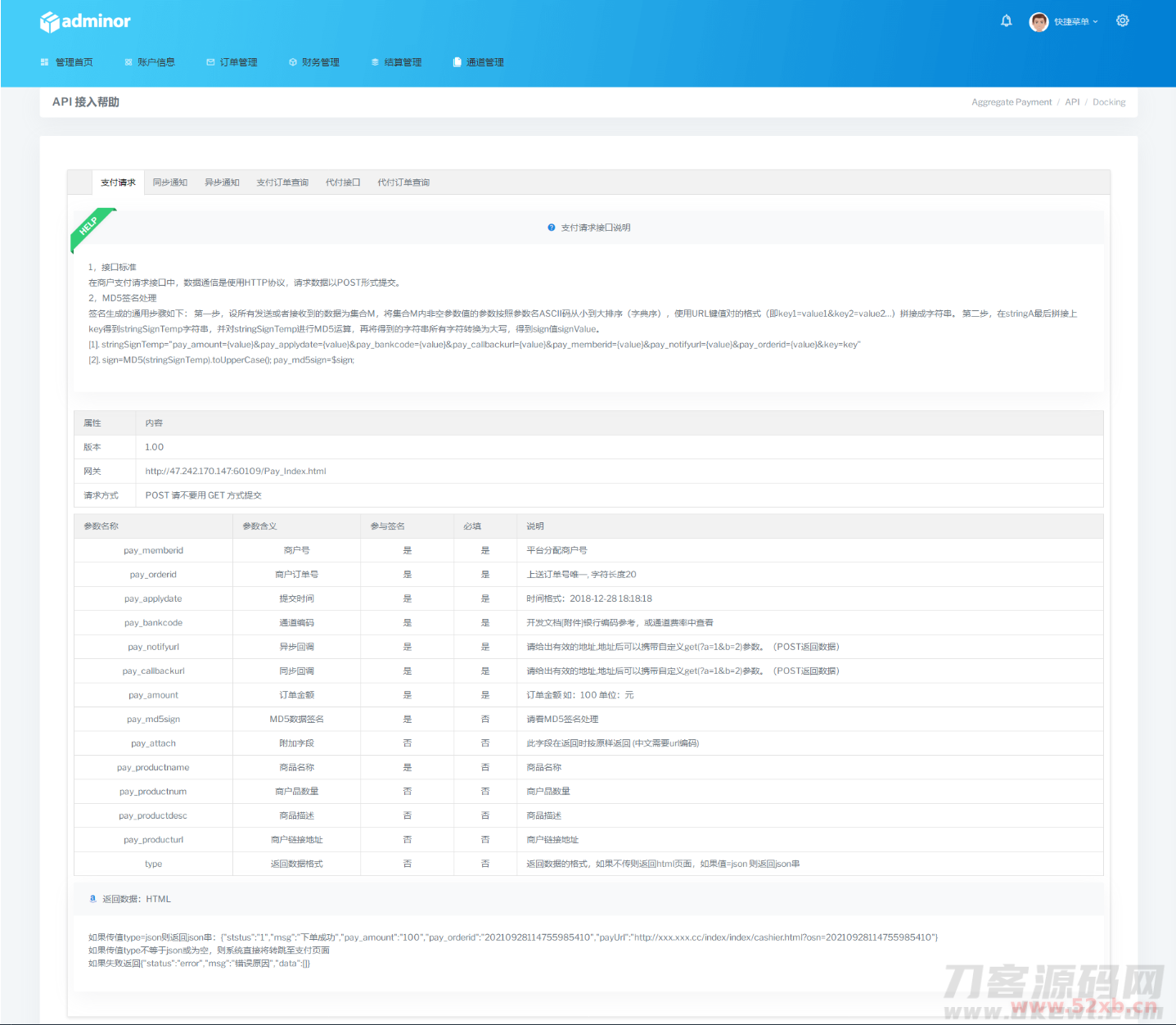This screenshot has height=1025, width=1176.
Task: Click the gateway URL in table
Action: pyautogui.click(x=236, y=472)
